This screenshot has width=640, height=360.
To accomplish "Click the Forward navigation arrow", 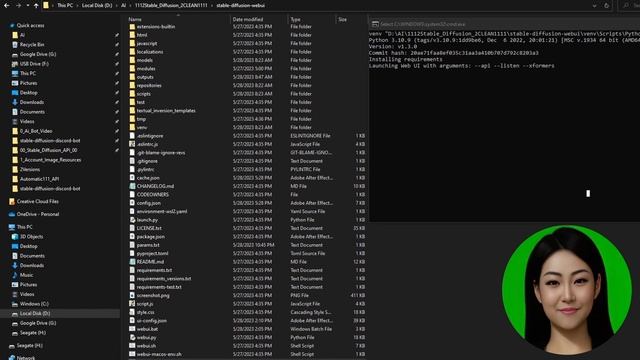I will click(18, 6).
